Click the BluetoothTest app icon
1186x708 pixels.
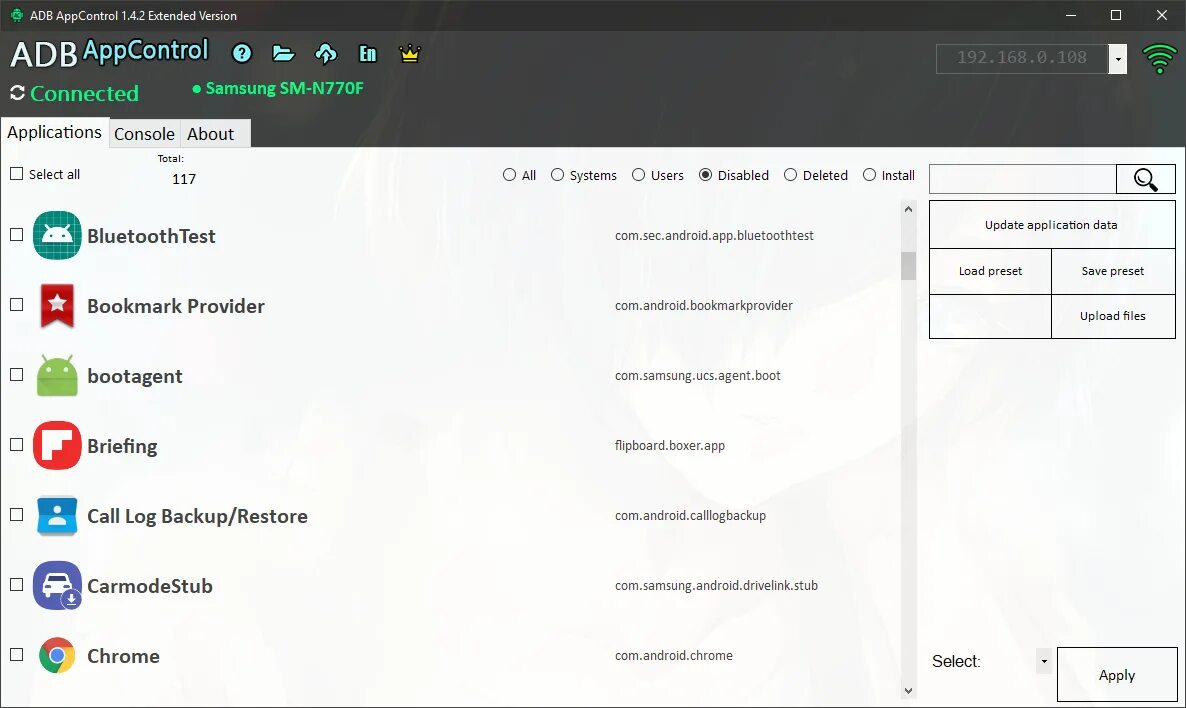pos(57,235)
